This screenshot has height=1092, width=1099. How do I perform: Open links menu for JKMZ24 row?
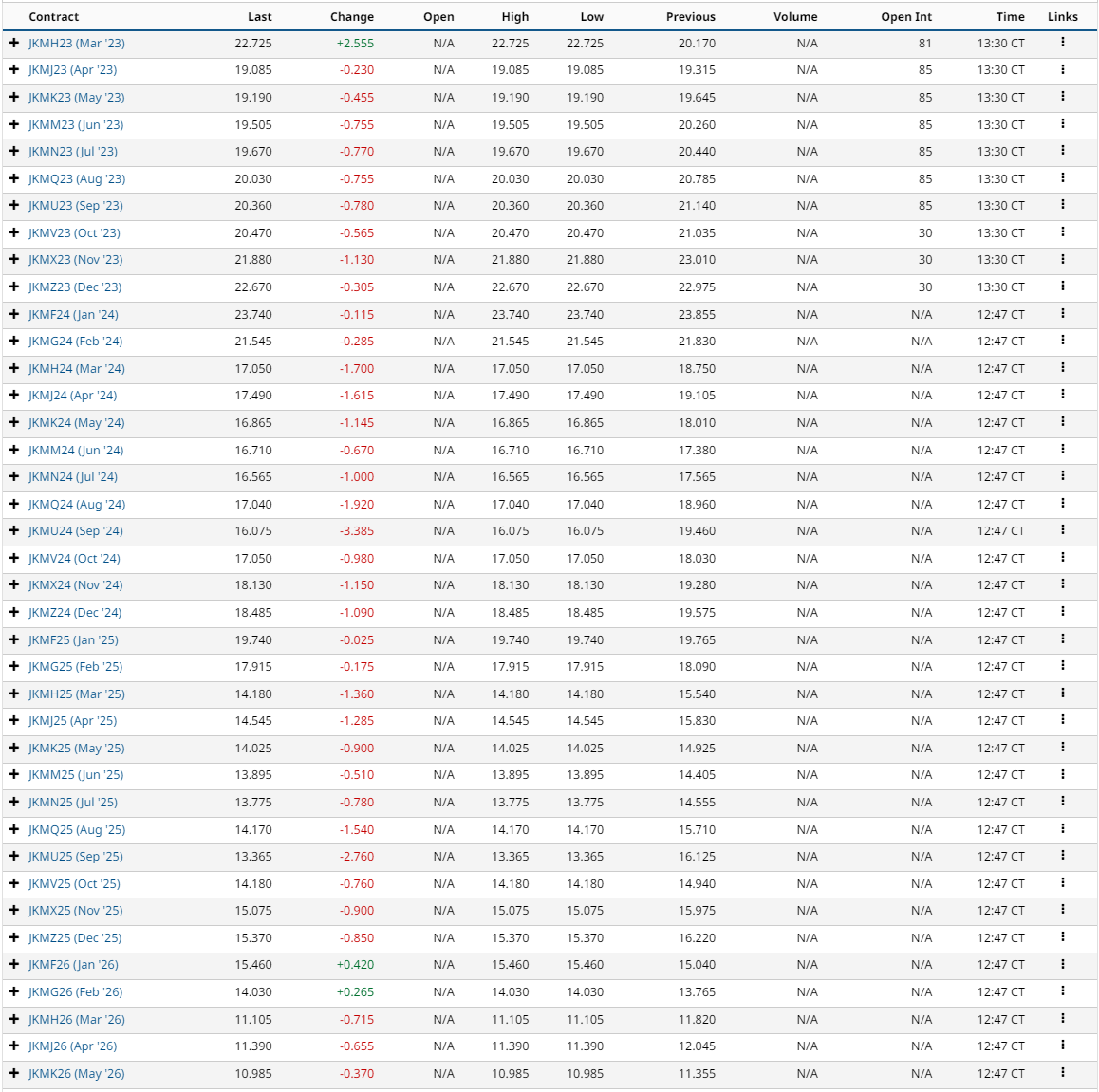[x=1063, y=612]
